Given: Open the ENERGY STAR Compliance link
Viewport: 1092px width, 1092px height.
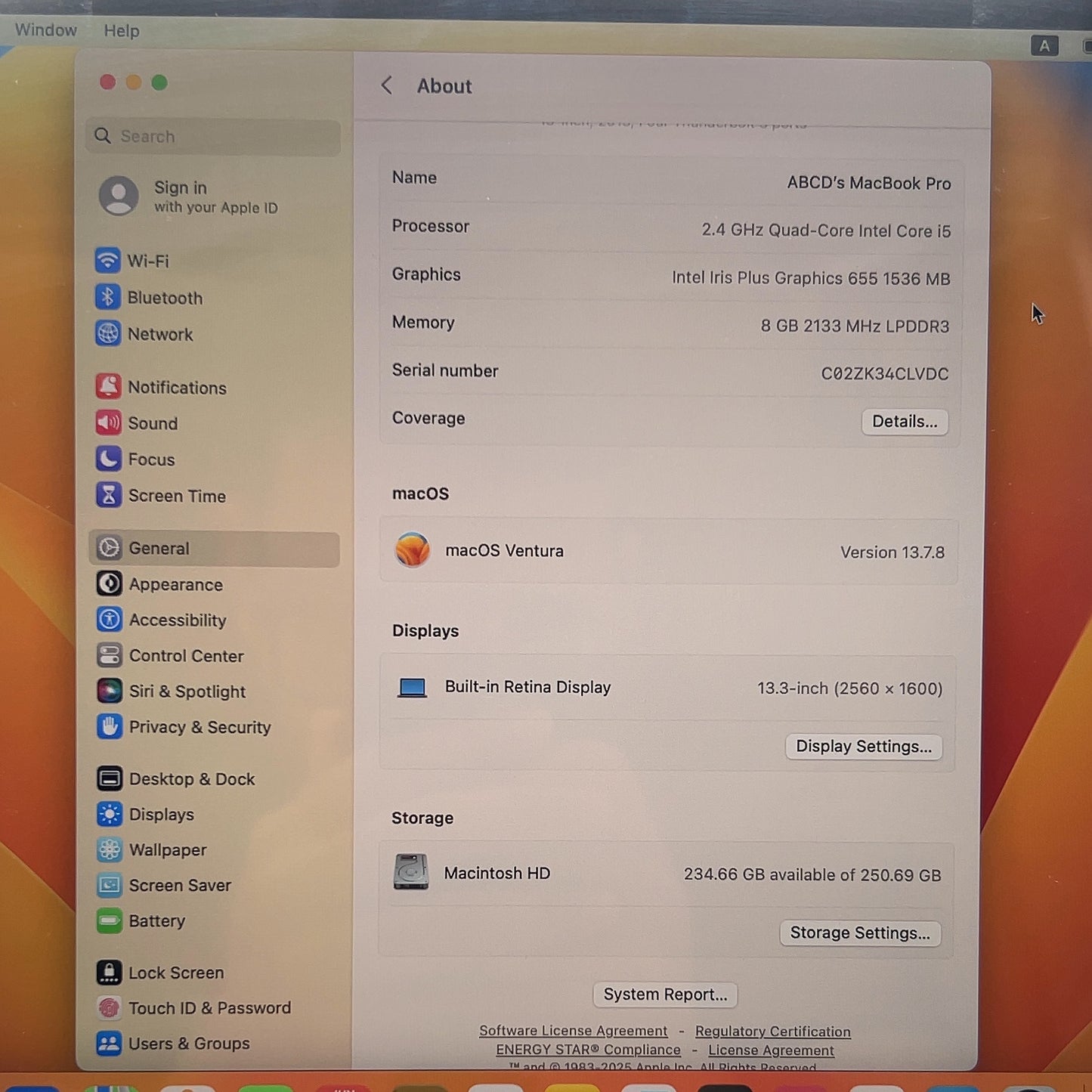Looking at the screenshot, I should (588, 1050).
